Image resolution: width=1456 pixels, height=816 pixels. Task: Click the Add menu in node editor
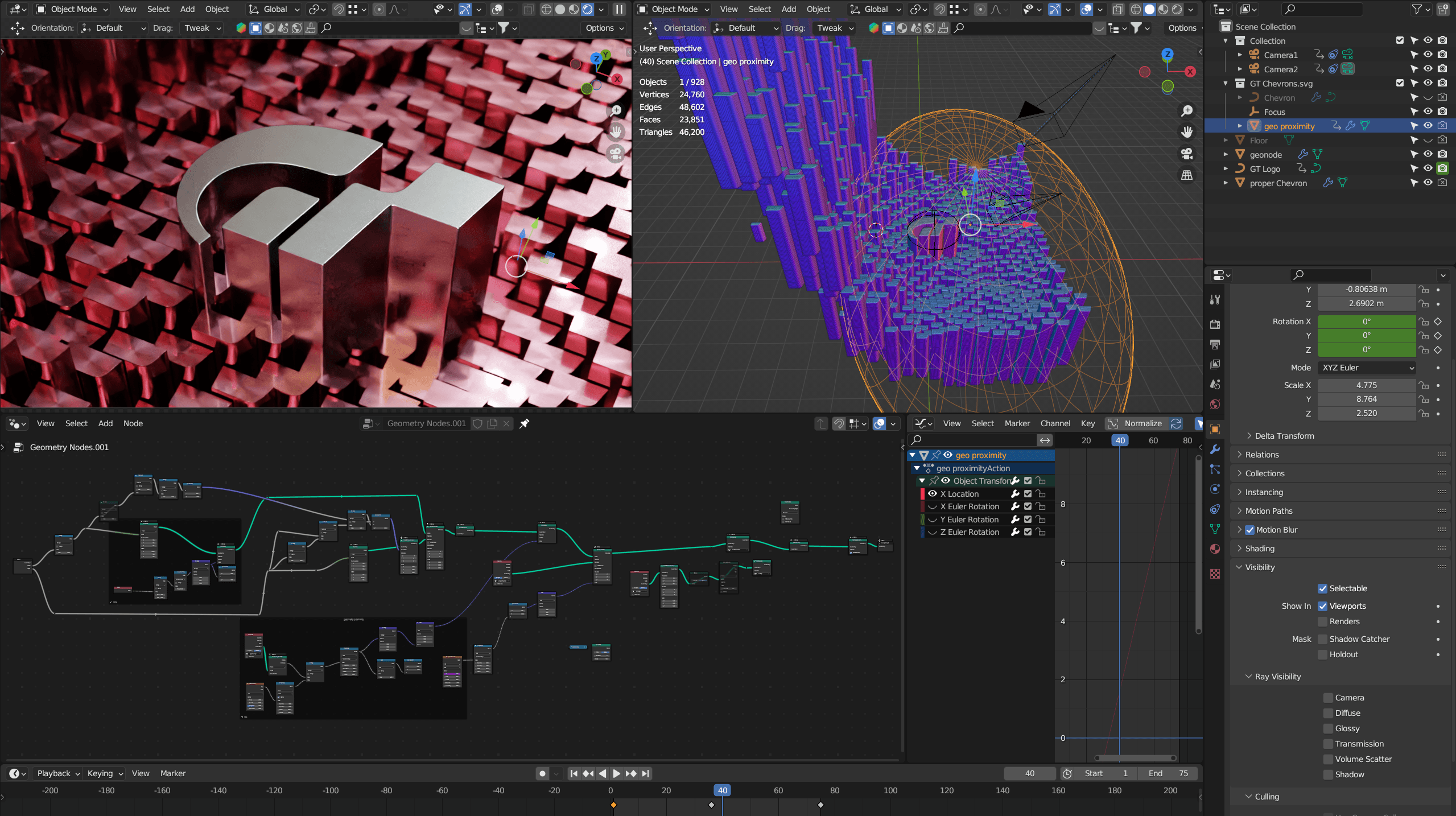[105, 423]
